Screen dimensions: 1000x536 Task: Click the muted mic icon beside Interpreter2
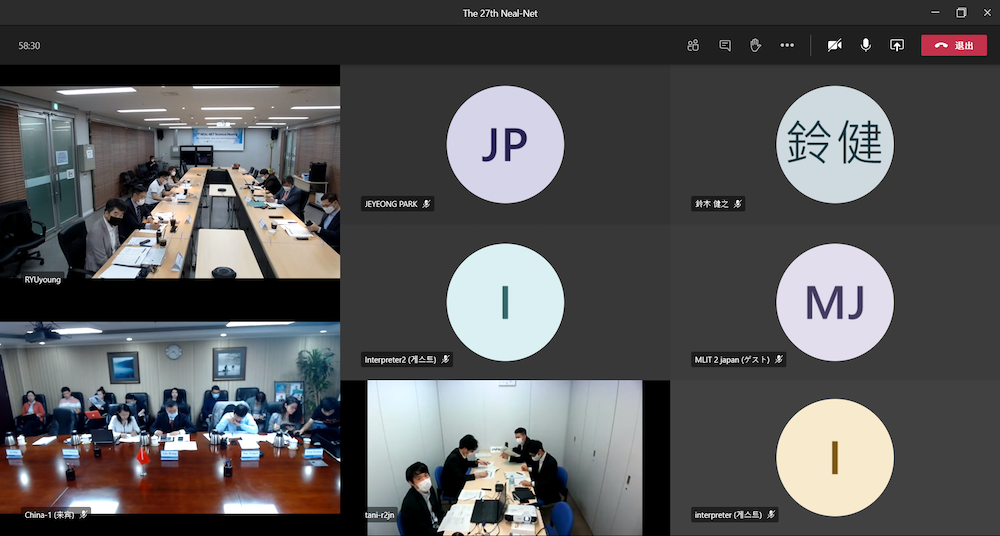(445, 359)
